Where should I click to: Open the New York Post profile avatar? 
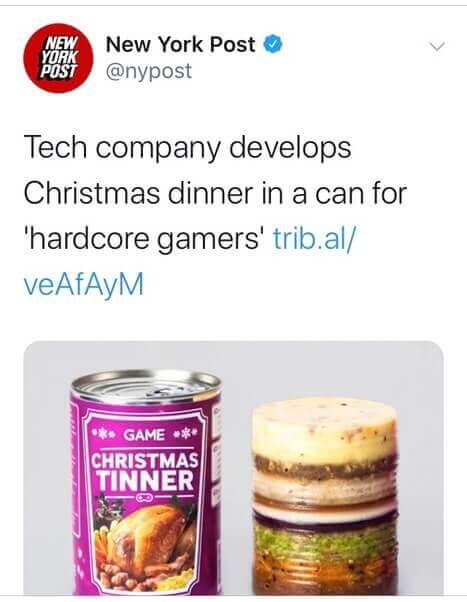58,58
